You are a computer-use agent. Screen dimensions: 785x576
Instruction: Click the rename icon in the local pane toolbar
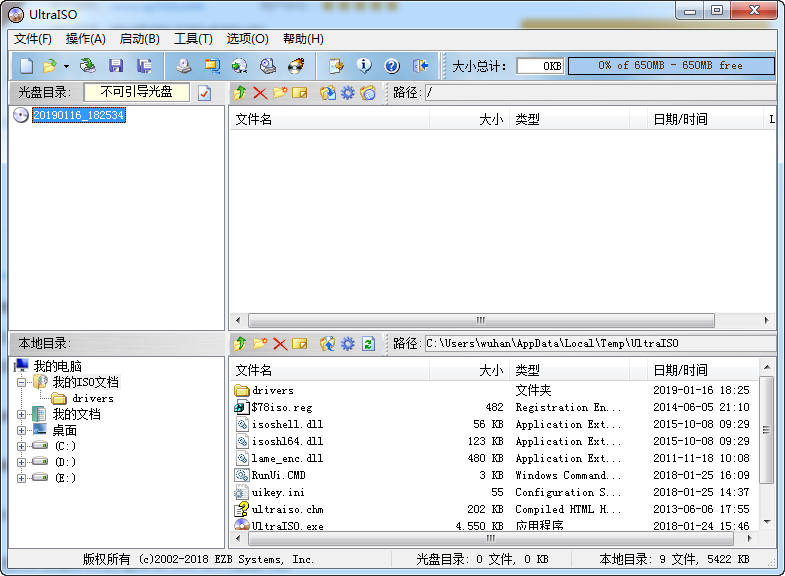[300, 344]
